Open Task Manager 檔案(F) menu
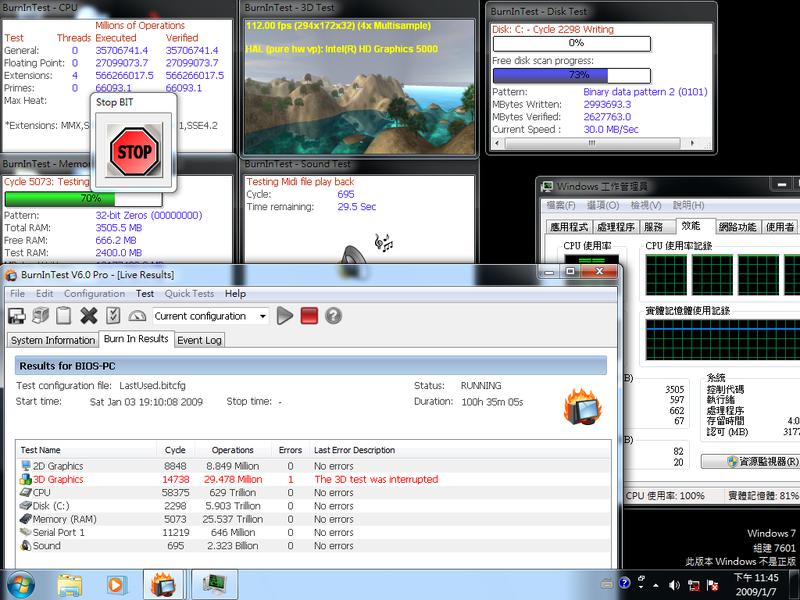This screenshot has height=600, width=800. [561, 205]
